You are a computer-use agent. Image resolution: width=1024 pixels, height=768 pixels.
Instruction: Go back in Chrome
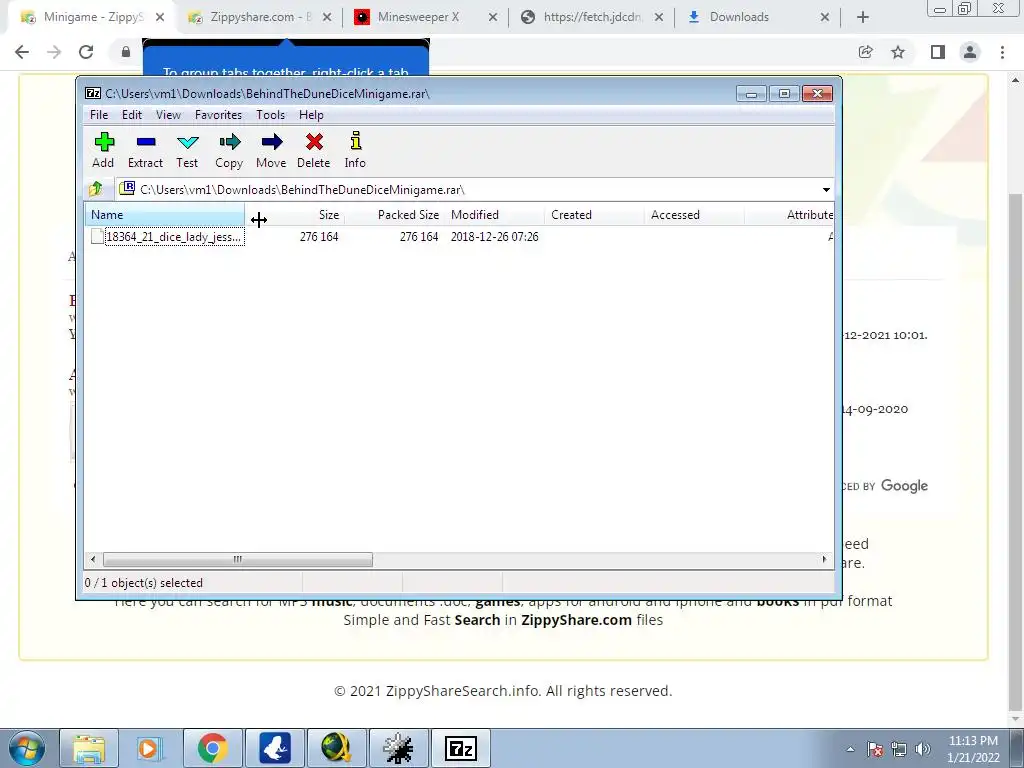coord(22,52)
